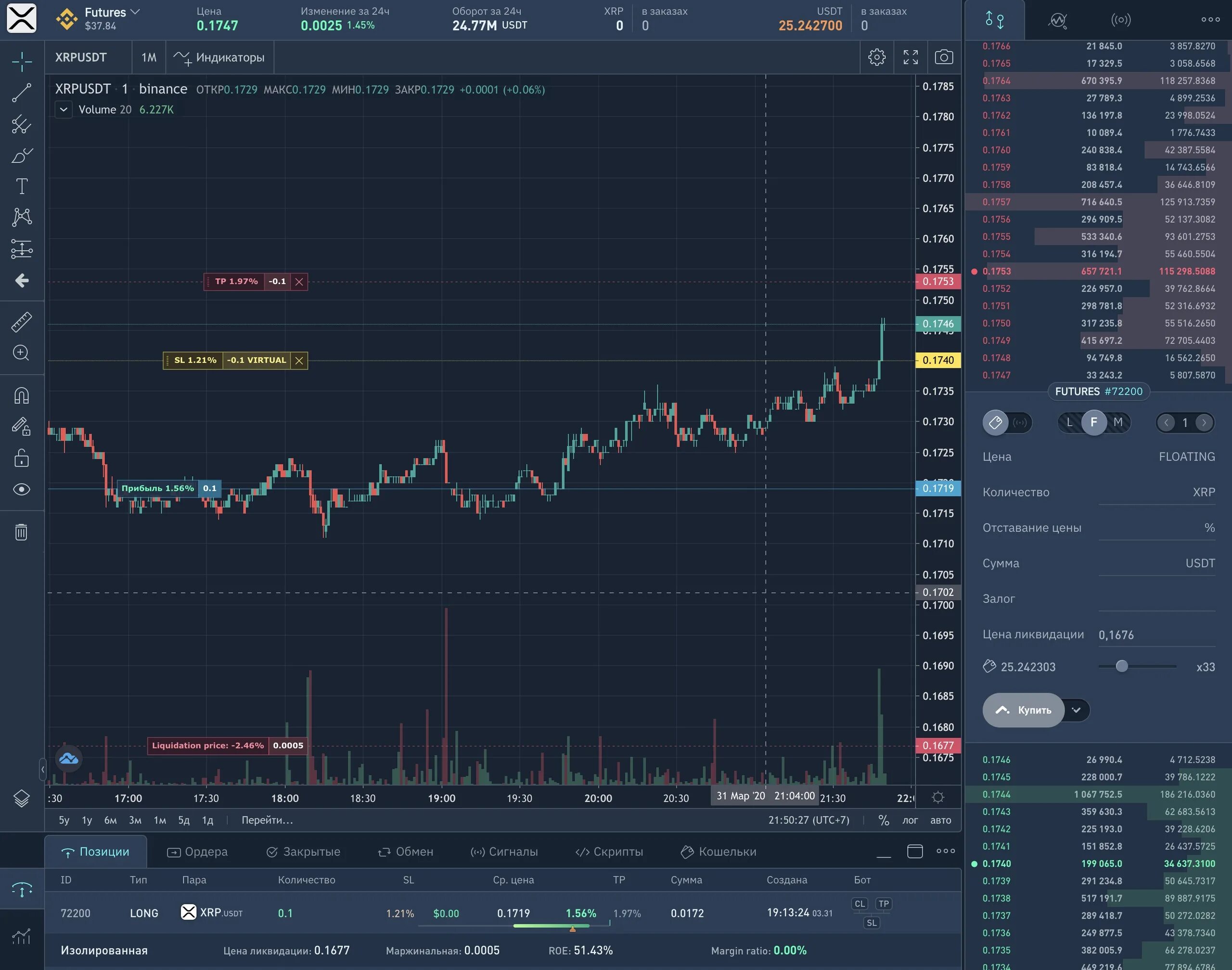This screenshot has width=1232, height=970.
Task: Toggle hide all drawings eye icon
Action: pos(22,490)
